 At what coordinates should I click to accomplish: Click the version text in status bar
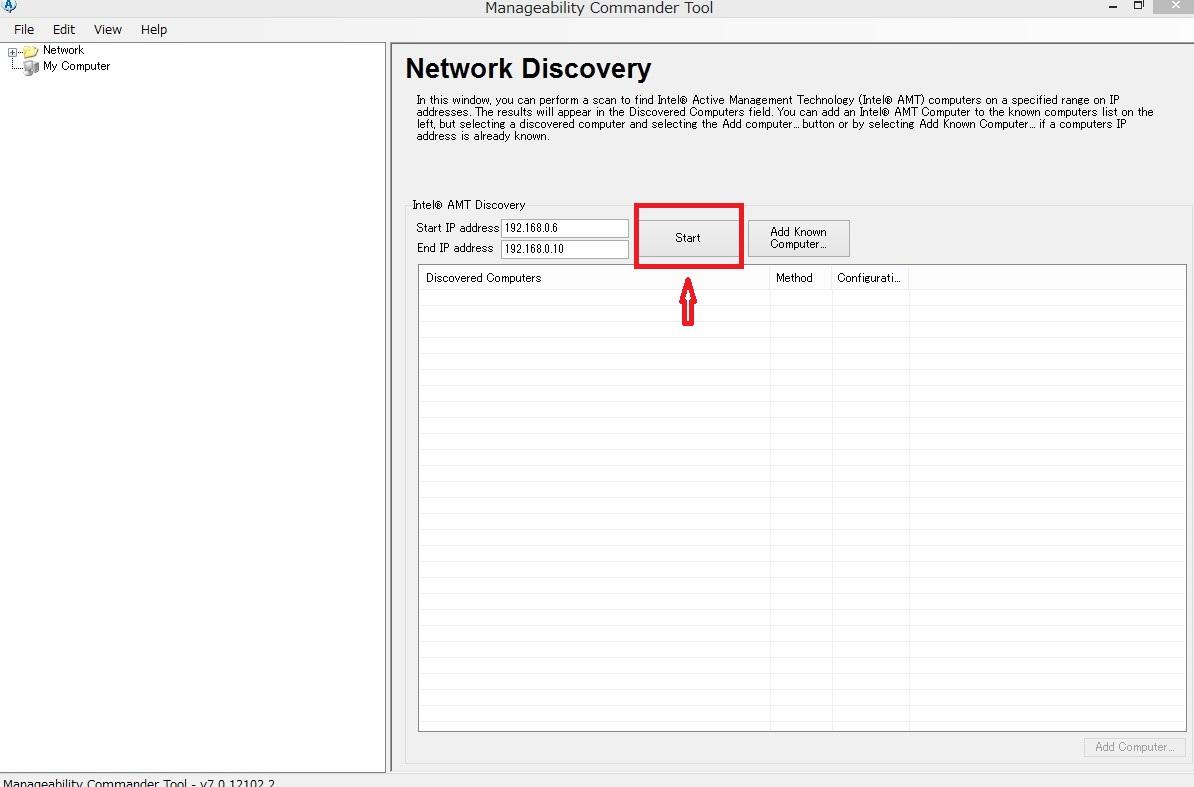coord(139,782)
